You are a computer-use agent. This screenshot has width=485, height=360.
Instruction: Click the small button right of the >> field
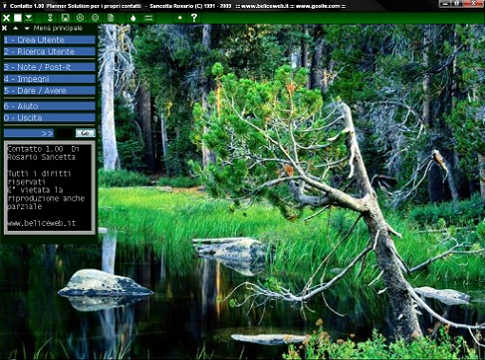click(85, 133)
